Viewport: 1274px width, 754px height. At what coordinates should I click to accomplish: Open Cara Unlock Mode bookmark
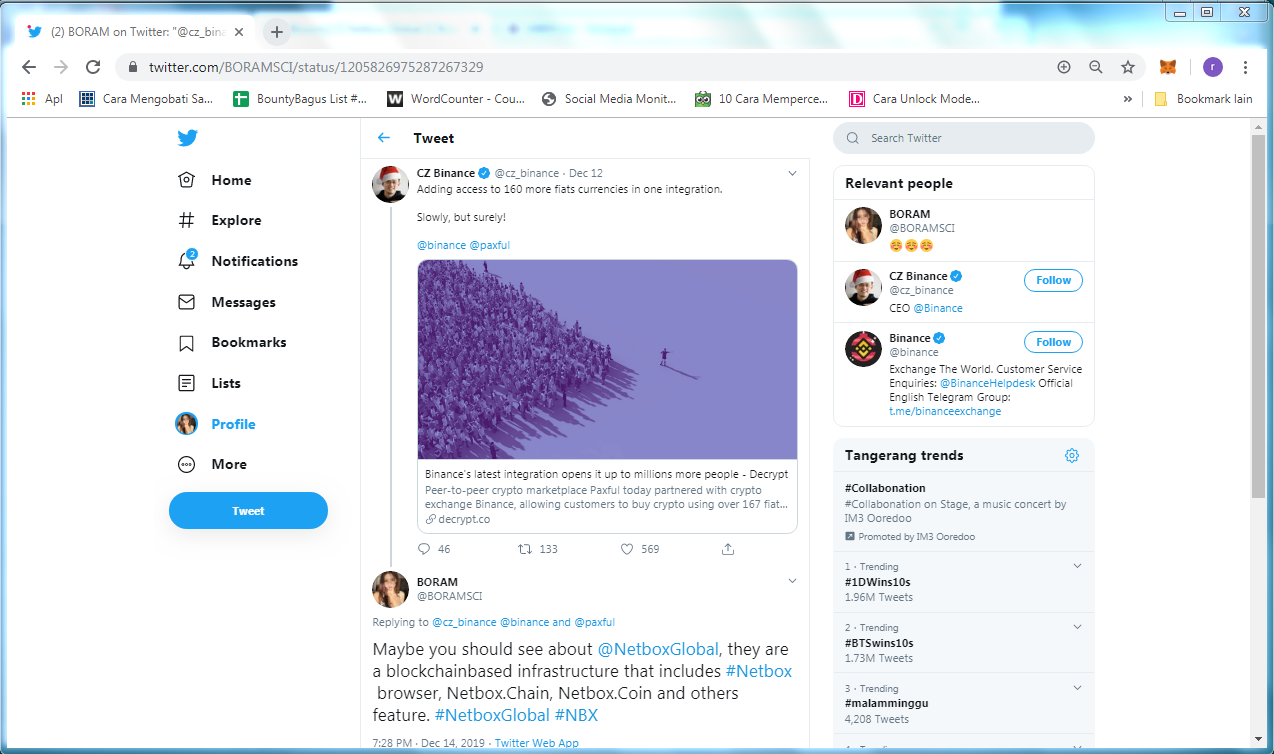tap(914, 99)
